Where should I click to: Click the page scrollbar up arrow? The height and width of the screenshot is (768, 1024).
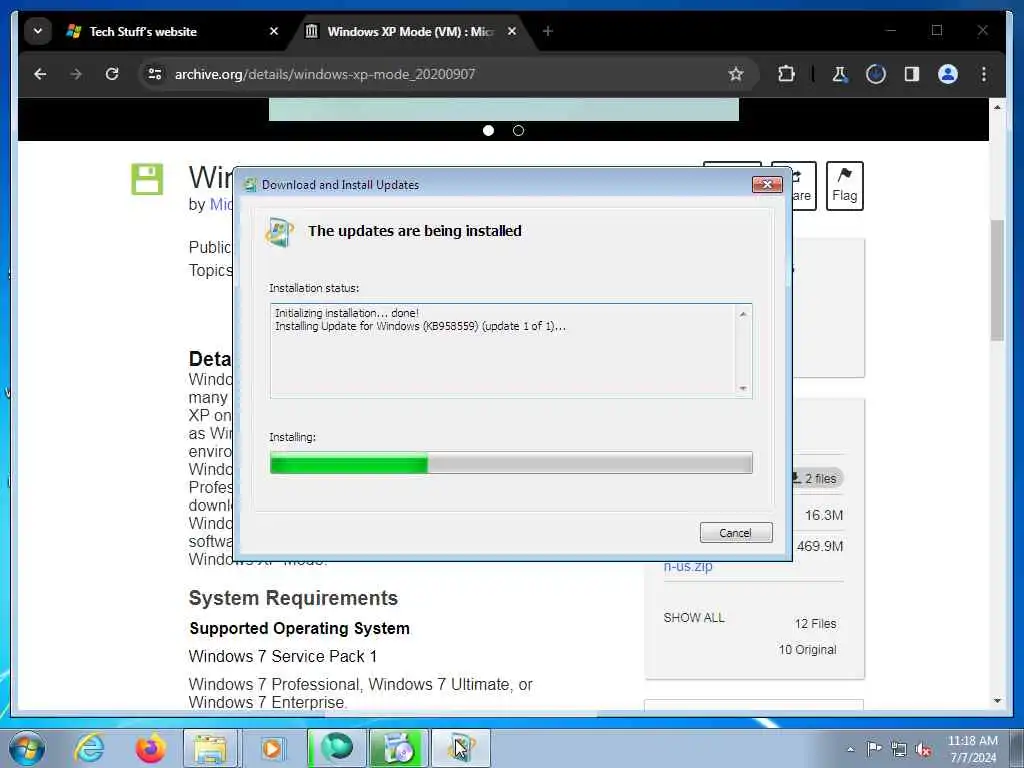click(997, 107)
